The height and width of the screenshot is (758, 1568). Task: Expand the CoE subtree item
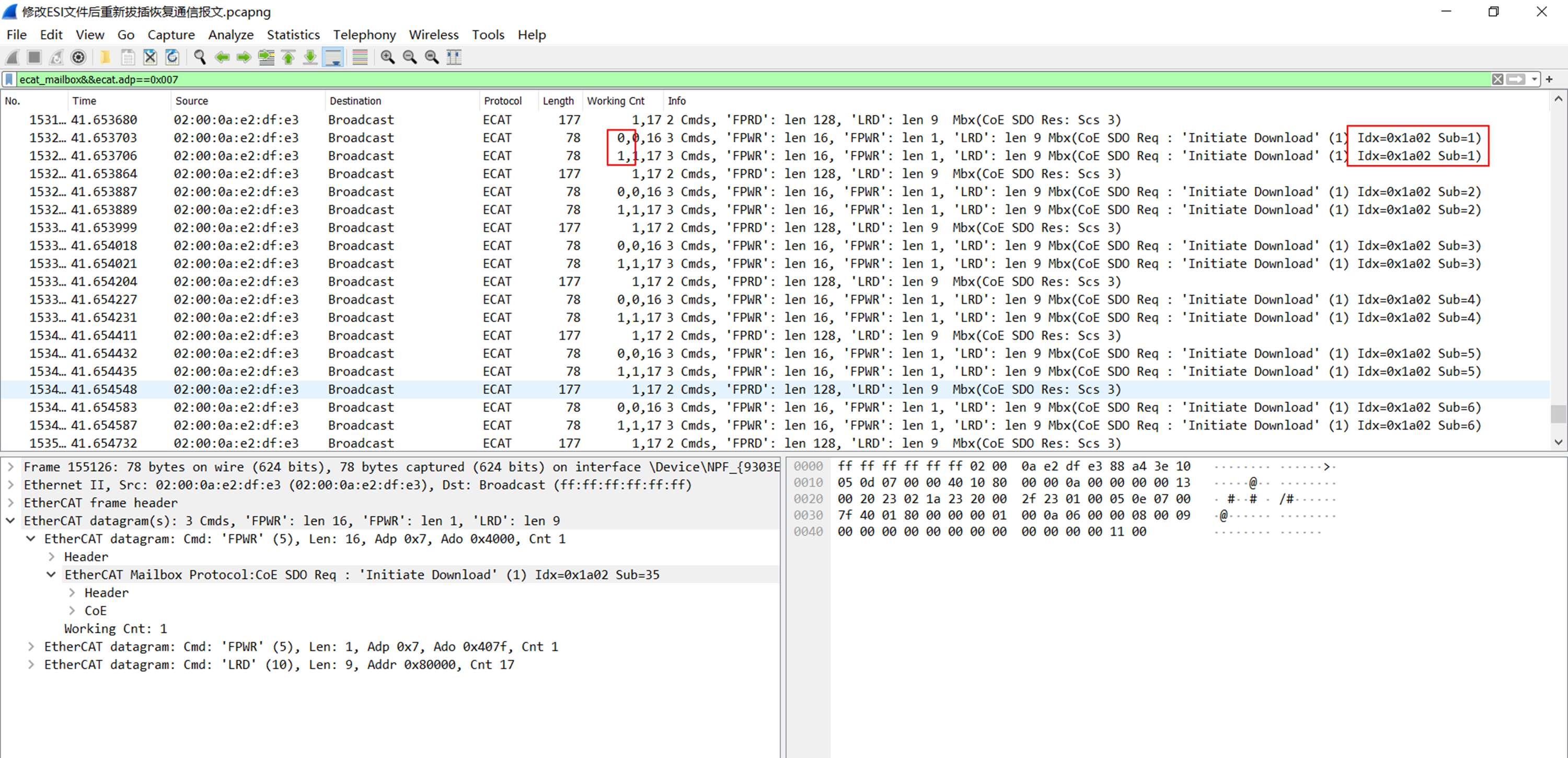click(x=72, y=611)
